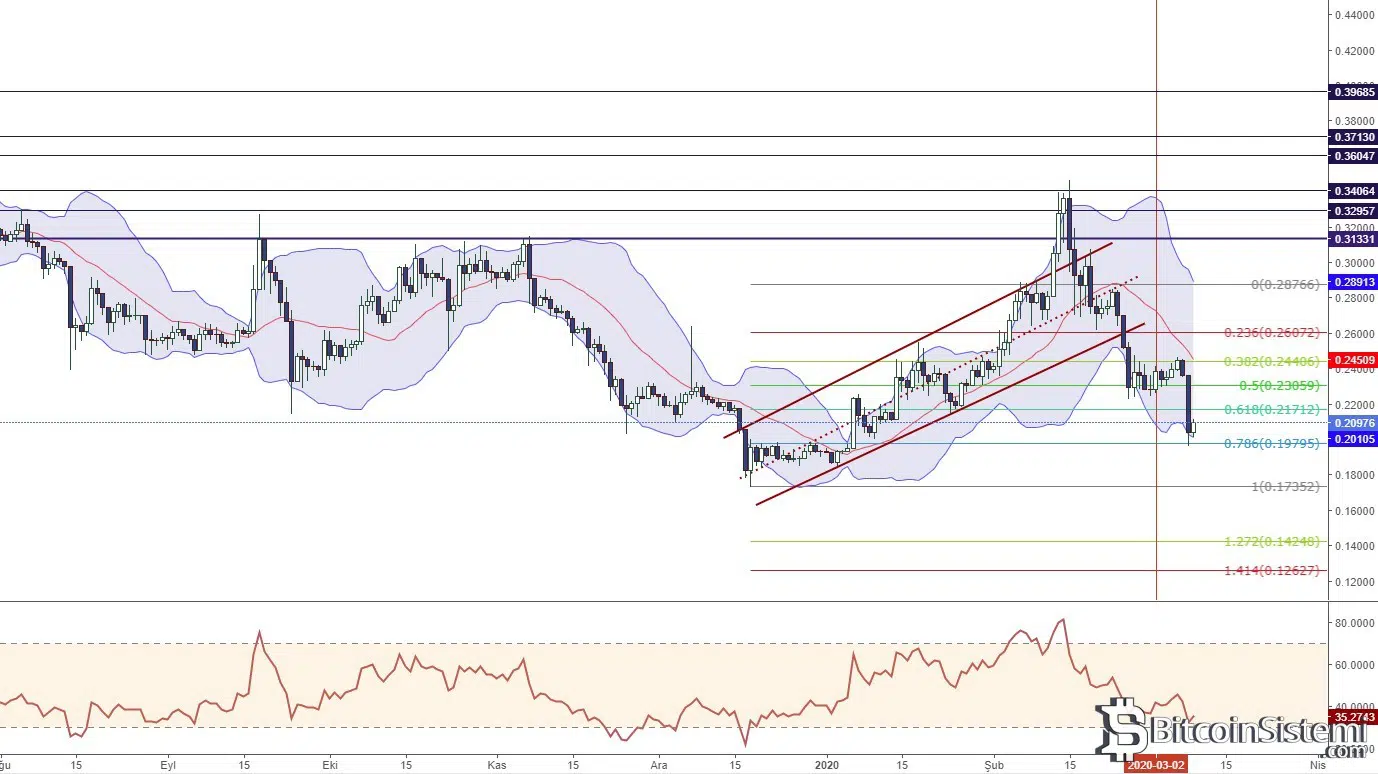Click the BitcoinSistemi logo icon watermark

pyautogui.click(x=1120, y=730)
